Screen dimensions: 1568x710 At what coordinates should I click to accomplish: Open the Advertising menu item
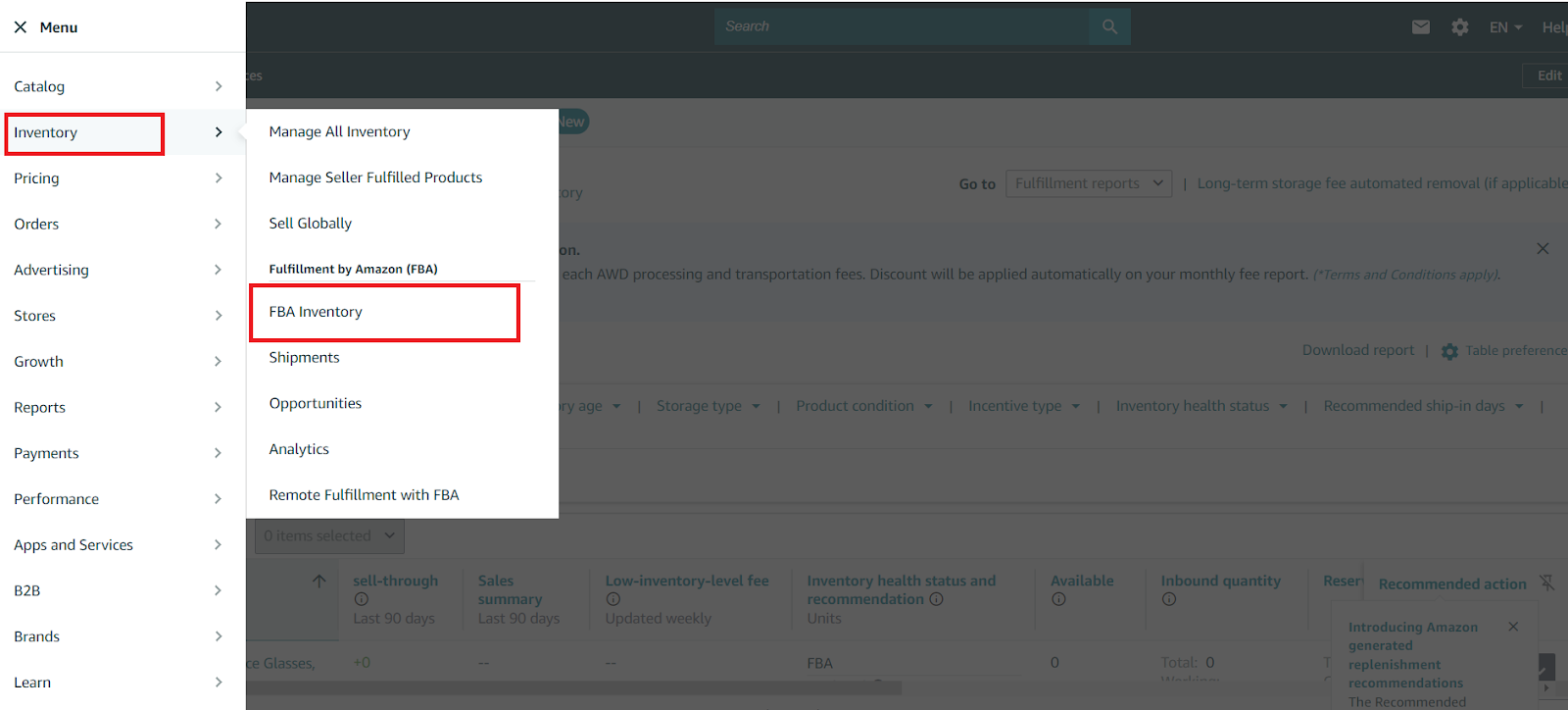(x=51, y=270)
